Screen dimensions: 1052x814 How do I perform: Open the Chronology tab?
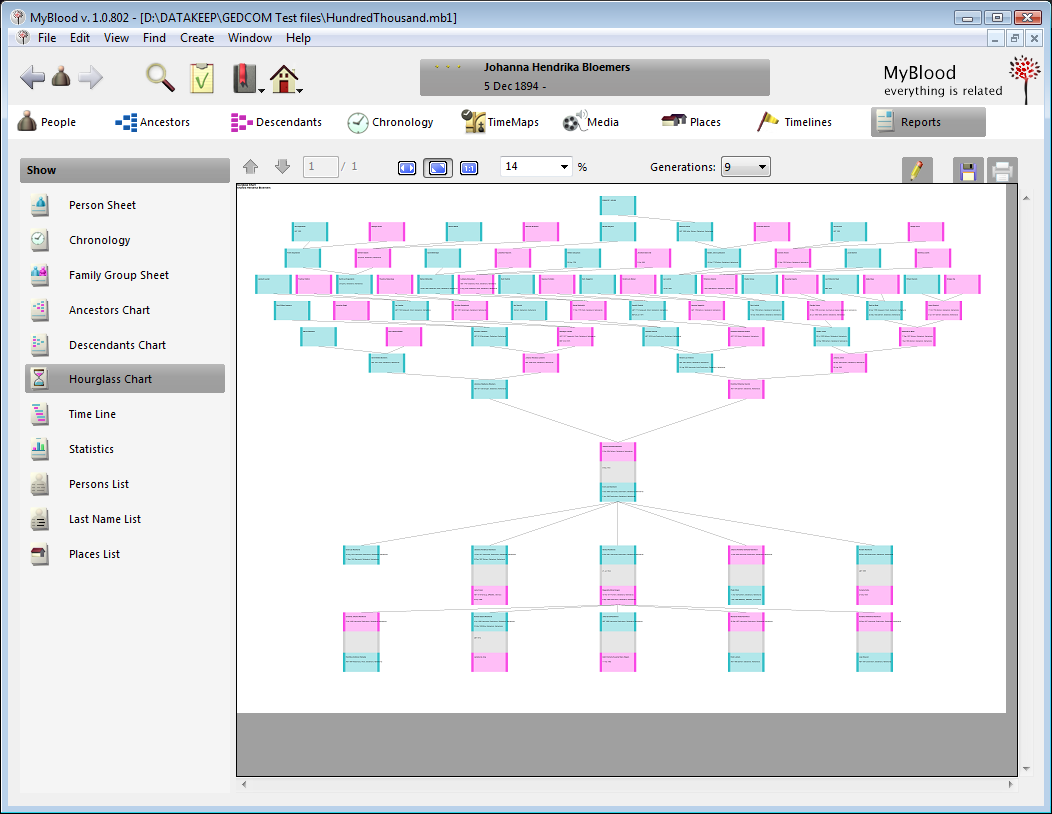(390, 122)
